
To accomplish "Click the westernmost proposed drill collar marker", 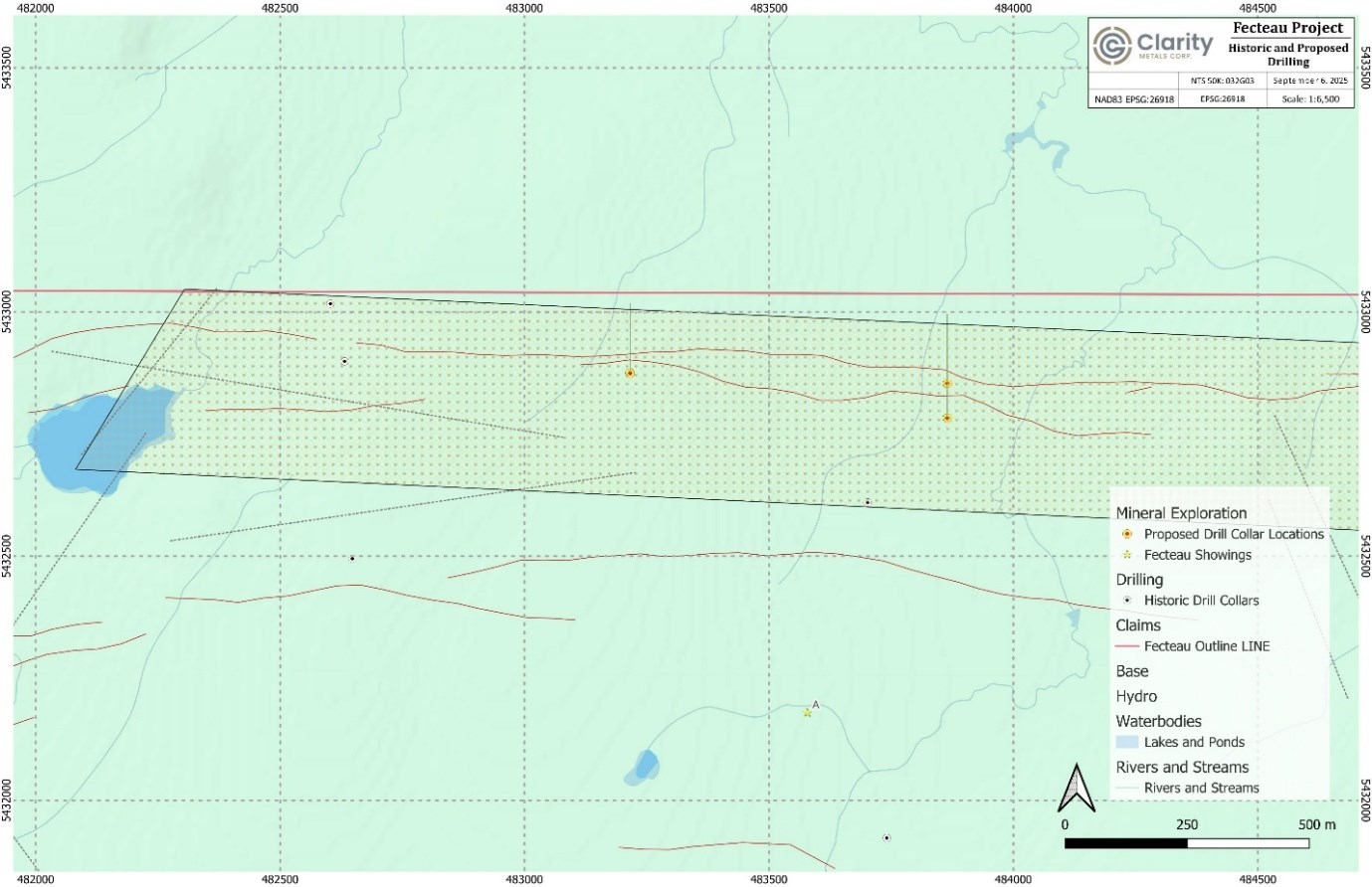I will 630,373.
